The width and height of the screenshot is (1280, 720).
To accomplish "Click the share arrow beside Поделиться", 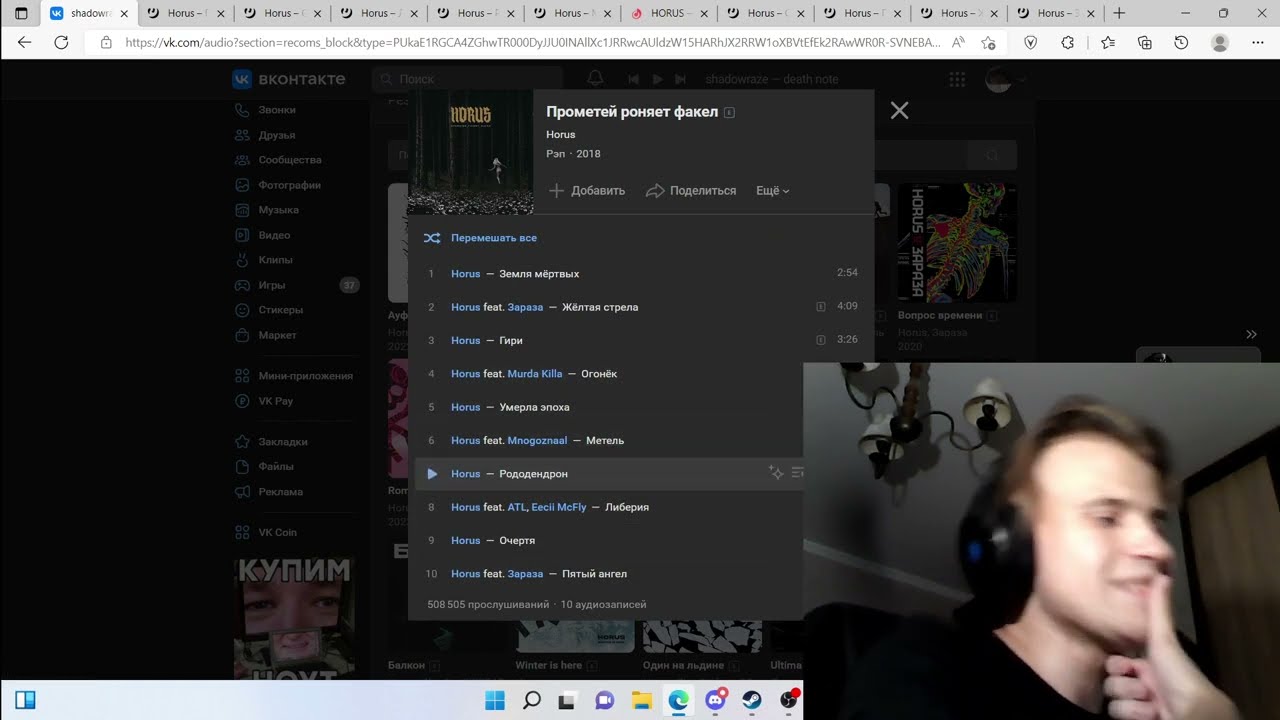I will (655, 191).
